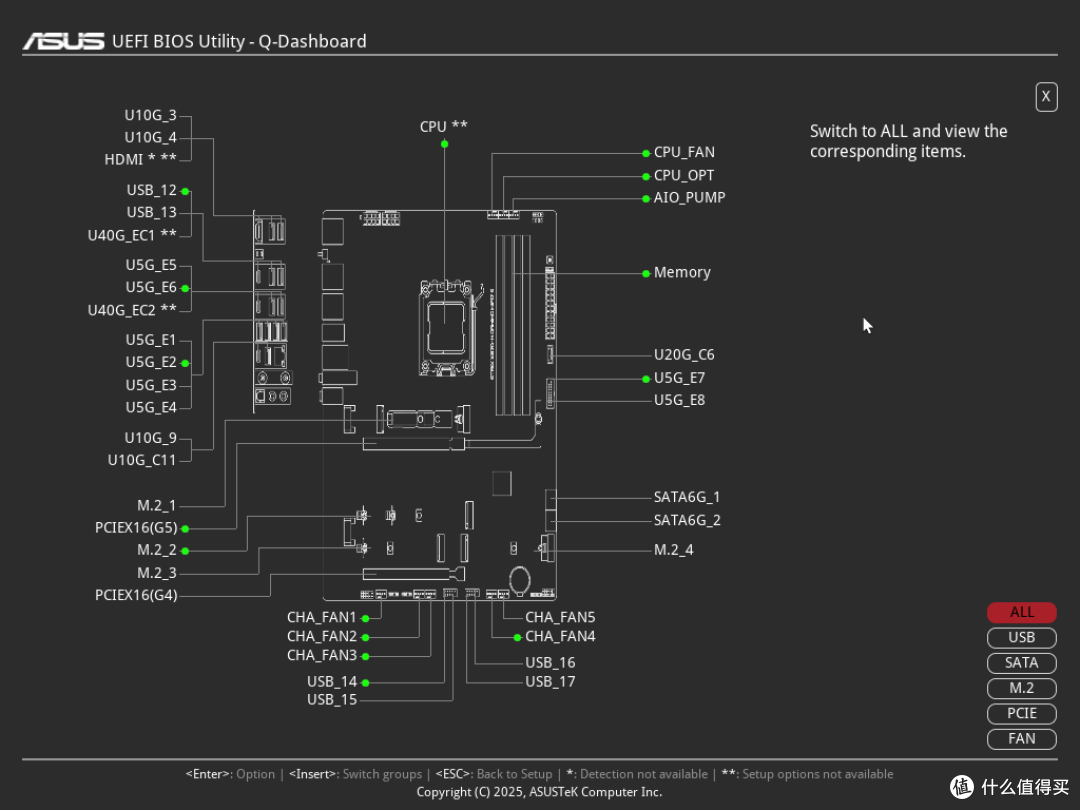Open AIO_PUMP settings label

[x=689, y=198]
